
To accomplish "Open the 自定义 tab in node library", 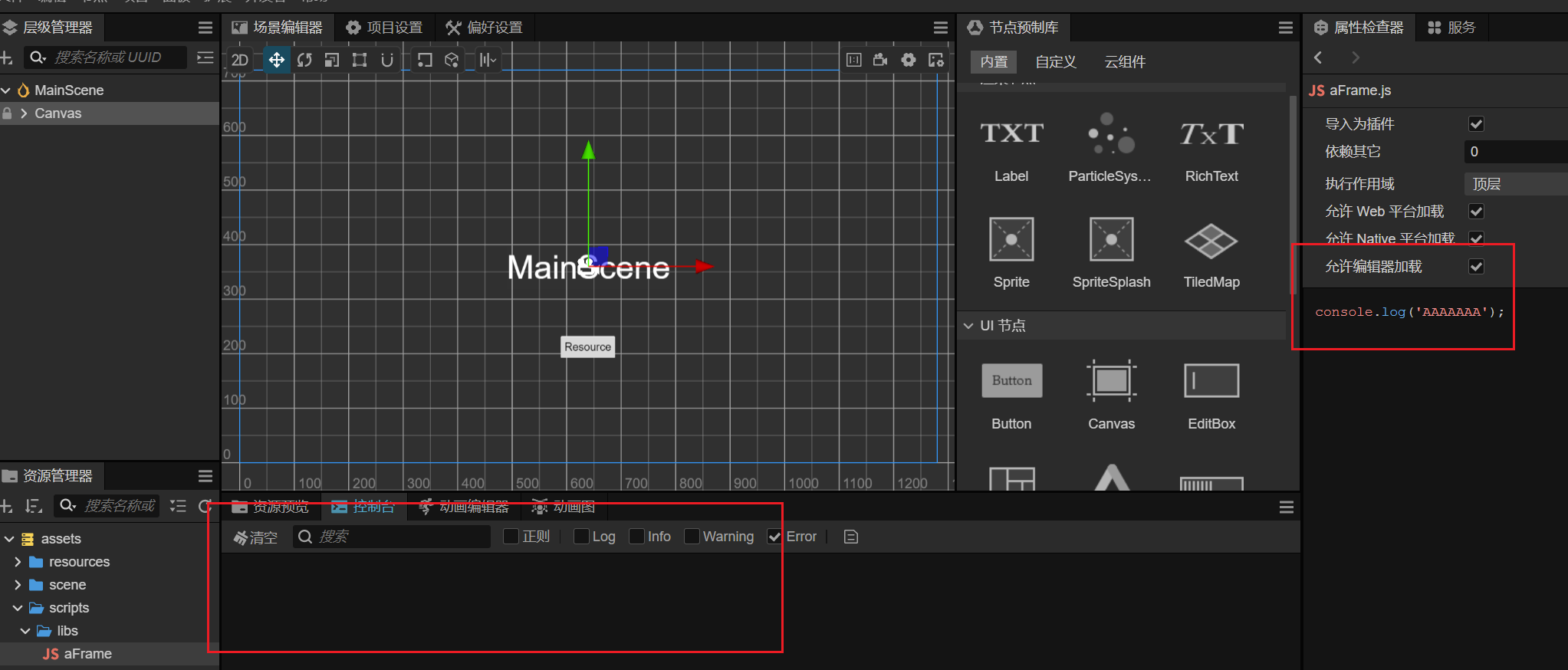I will point(1056,62).
